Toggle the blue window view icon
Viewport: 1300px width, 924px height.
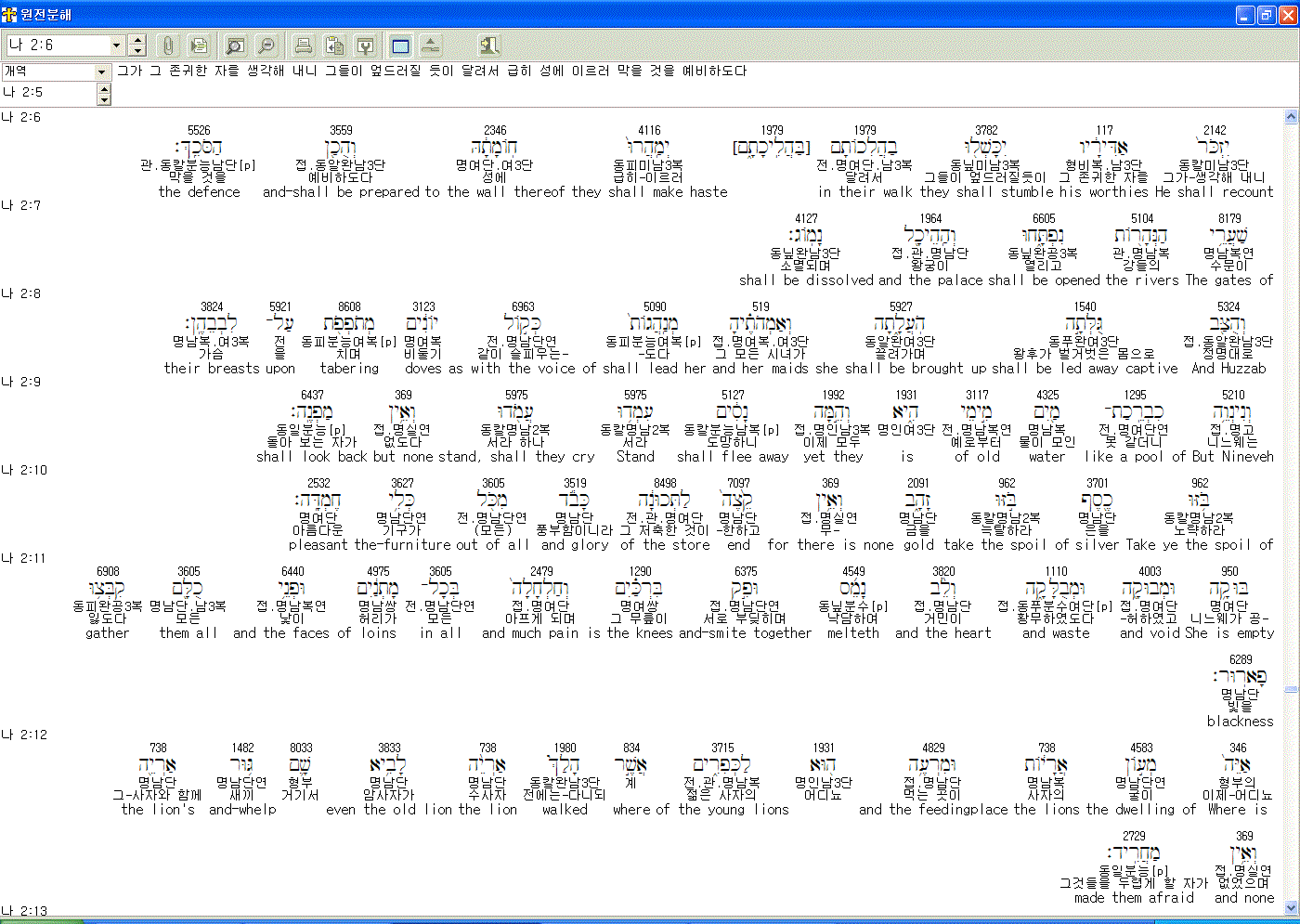point(400,45)
